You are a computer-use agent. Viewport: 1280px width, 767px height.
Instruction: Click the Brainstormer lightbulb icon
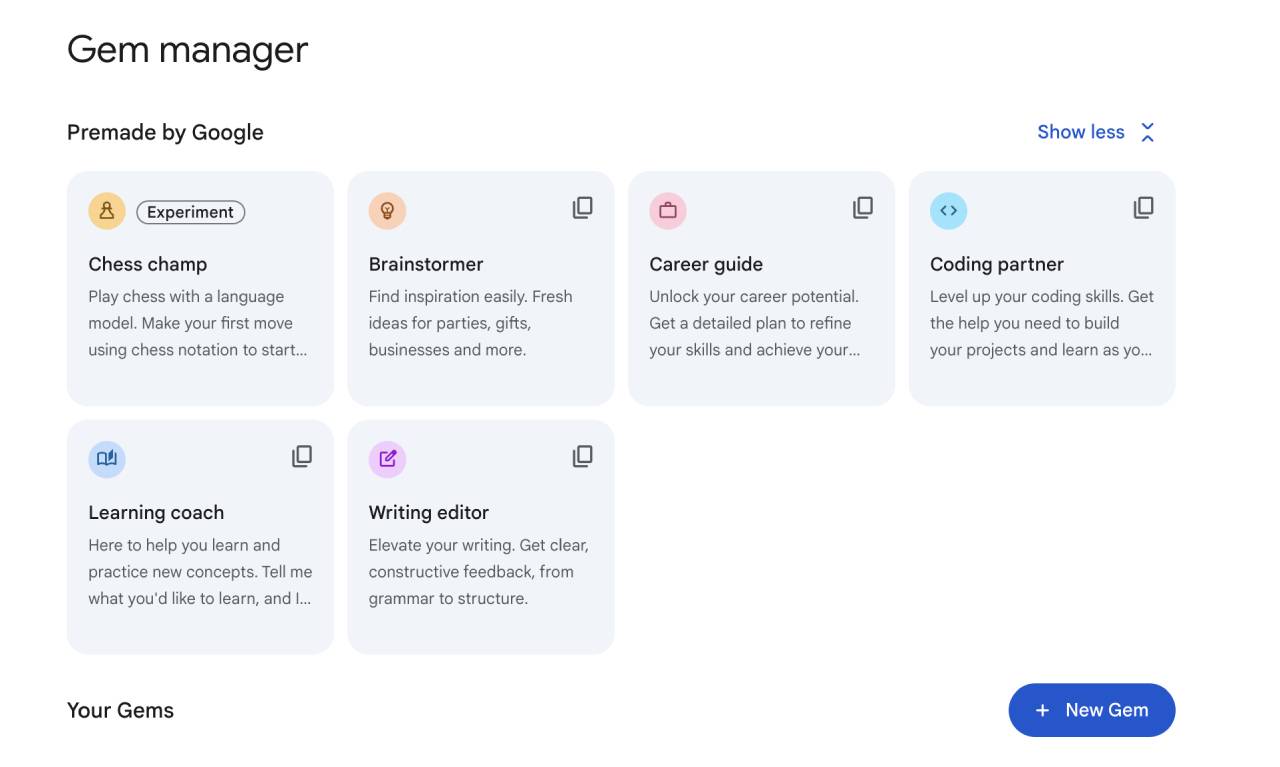[x=387, y=211]
